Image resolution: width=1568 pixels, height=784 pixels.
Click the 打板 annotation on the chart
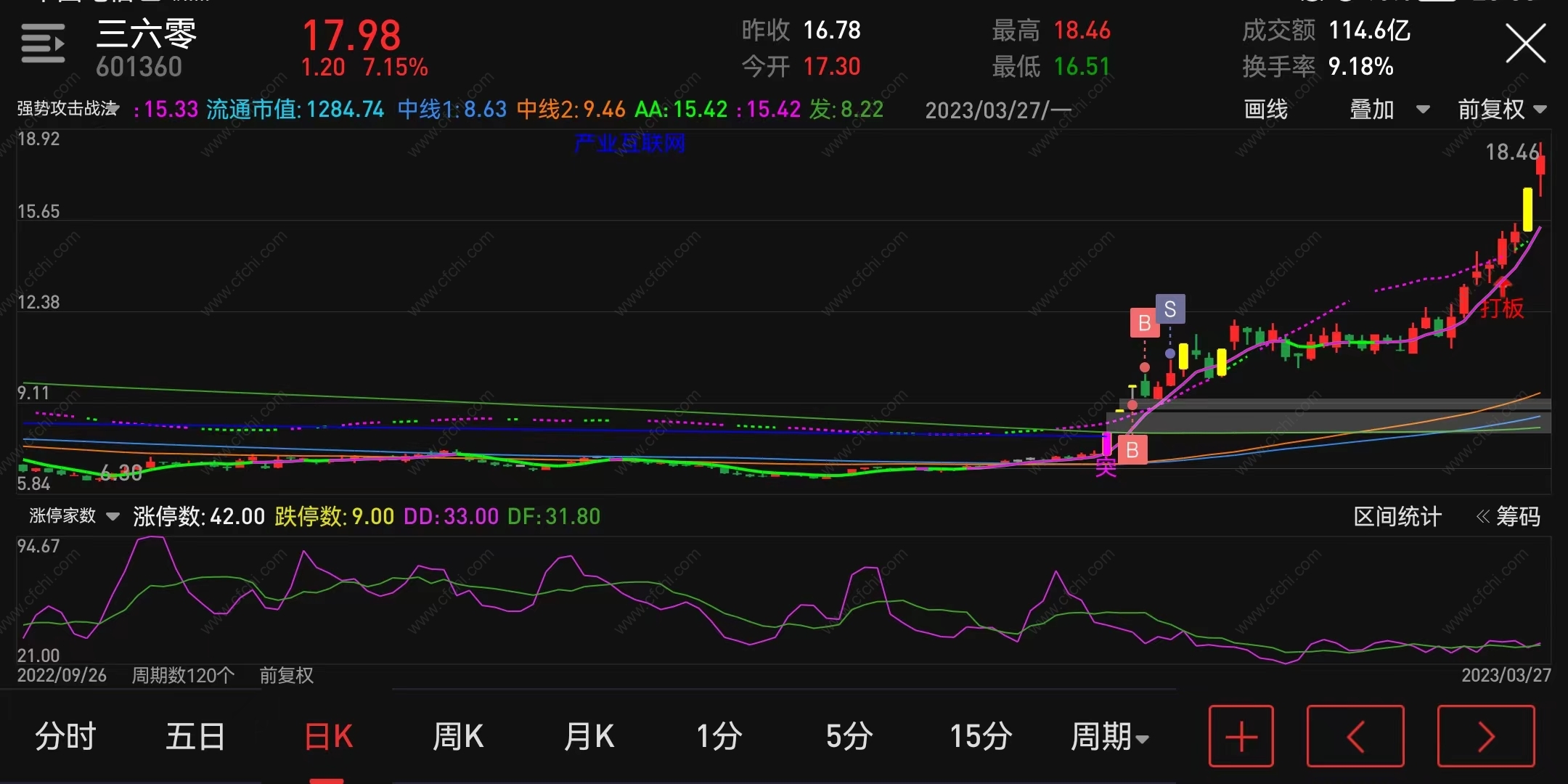1502,308
